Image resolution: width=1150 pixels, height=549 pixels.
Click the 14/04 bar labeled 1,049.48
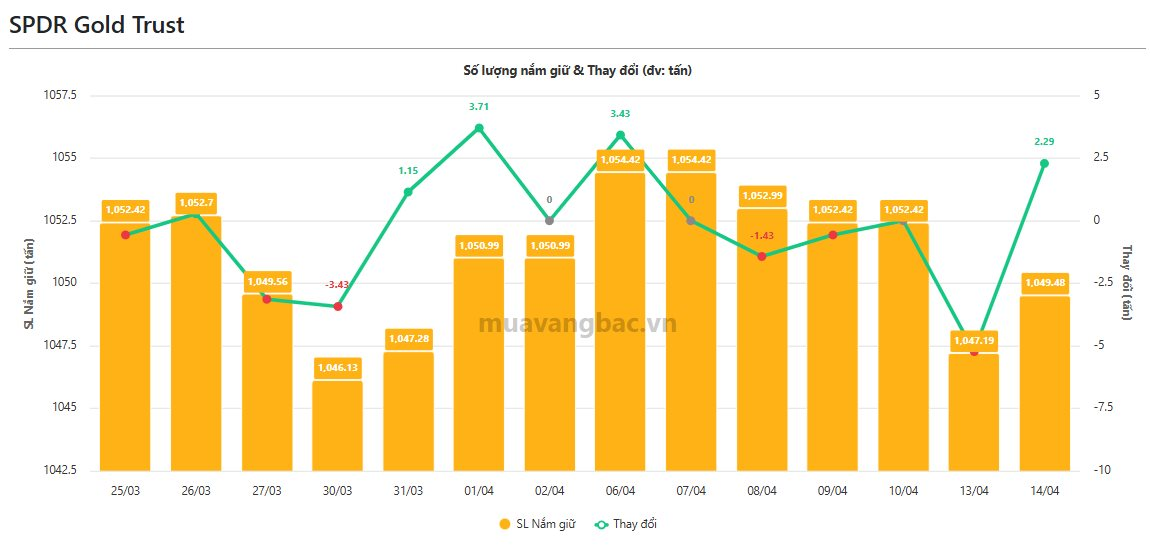(1044, 383)
